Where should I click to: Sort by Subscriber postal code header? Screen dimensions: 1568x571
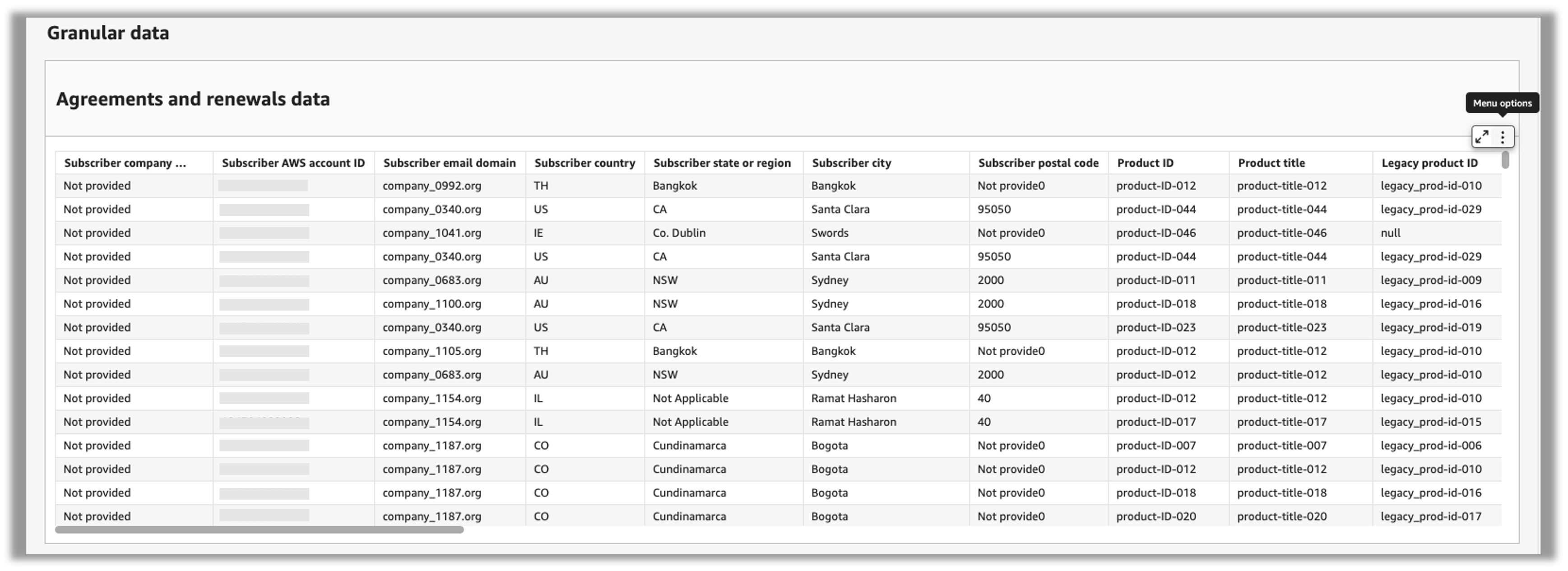[1039, 162]
